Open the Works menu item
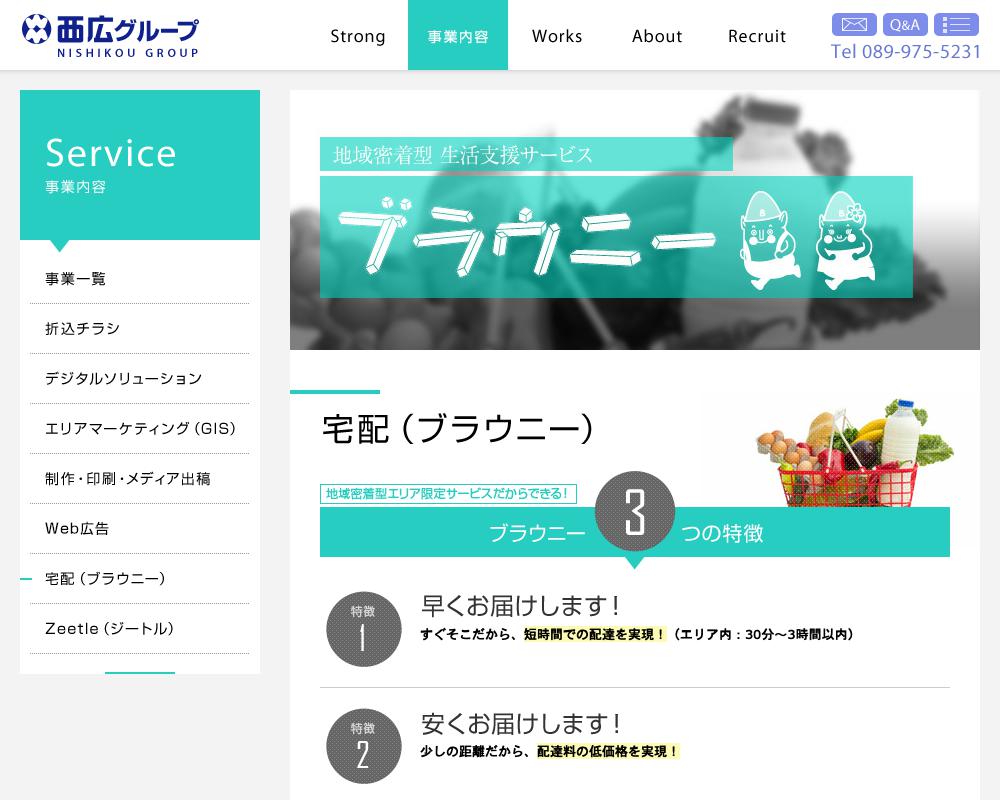This screenshot has height=800, width=1000. tap(557, 35)
